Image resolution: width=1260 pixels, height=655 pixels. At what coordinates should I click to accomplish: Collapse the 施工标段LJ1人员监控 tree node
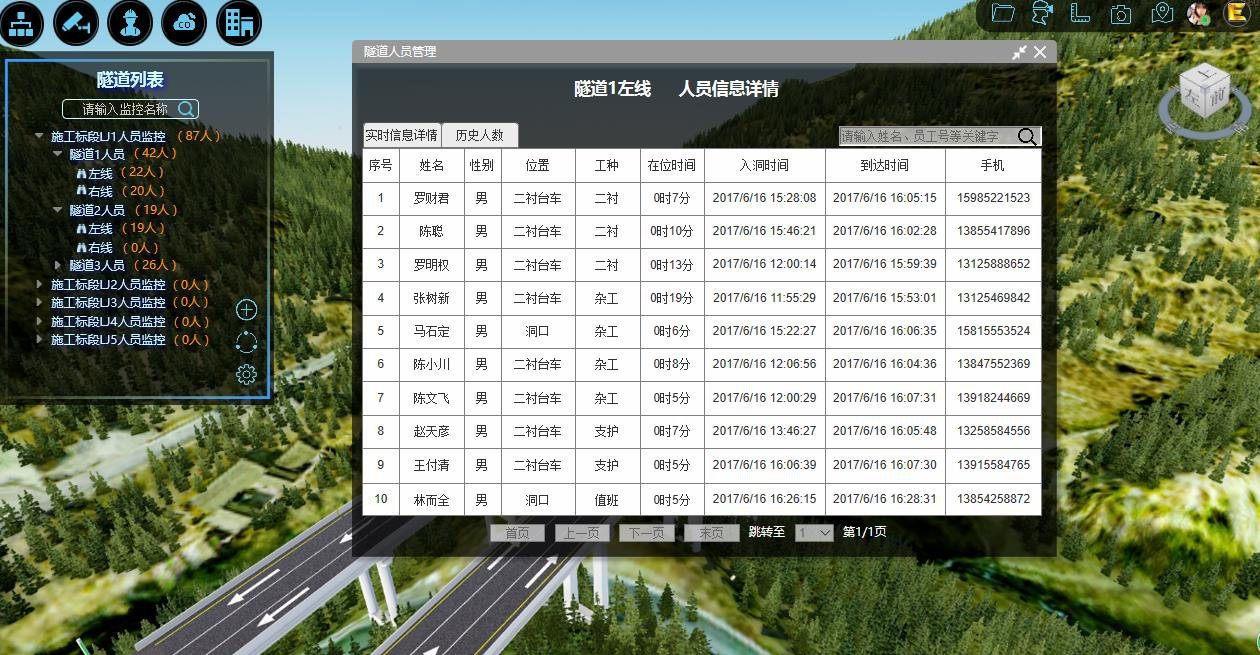tap(39, 136)
